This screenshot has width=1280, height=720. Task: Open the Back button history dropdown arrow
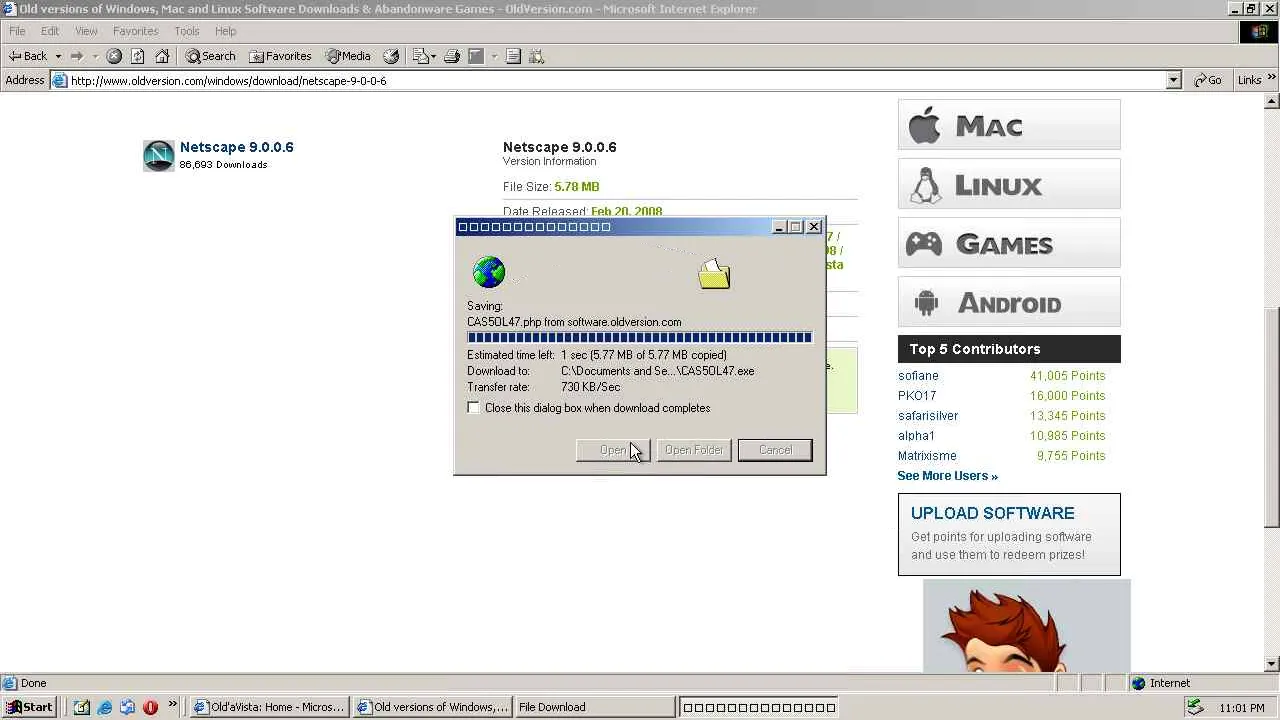pos(58,56)
